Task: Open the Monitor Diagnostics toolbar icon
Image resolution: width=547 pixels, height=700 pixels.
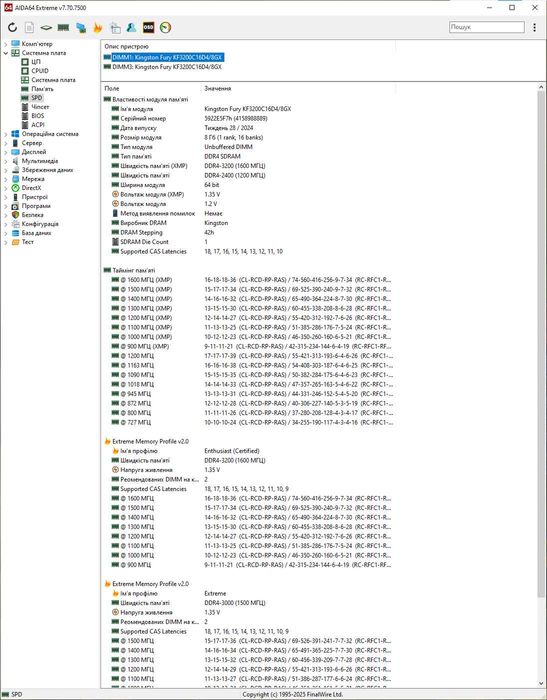Action: coord(81,28)
